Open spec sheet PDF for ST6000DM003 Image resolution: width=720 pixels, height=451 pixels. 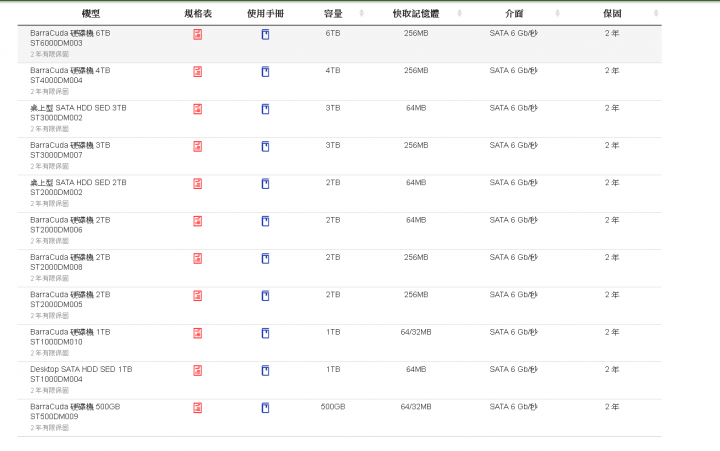pyautogui.click(x=197, y=34)
